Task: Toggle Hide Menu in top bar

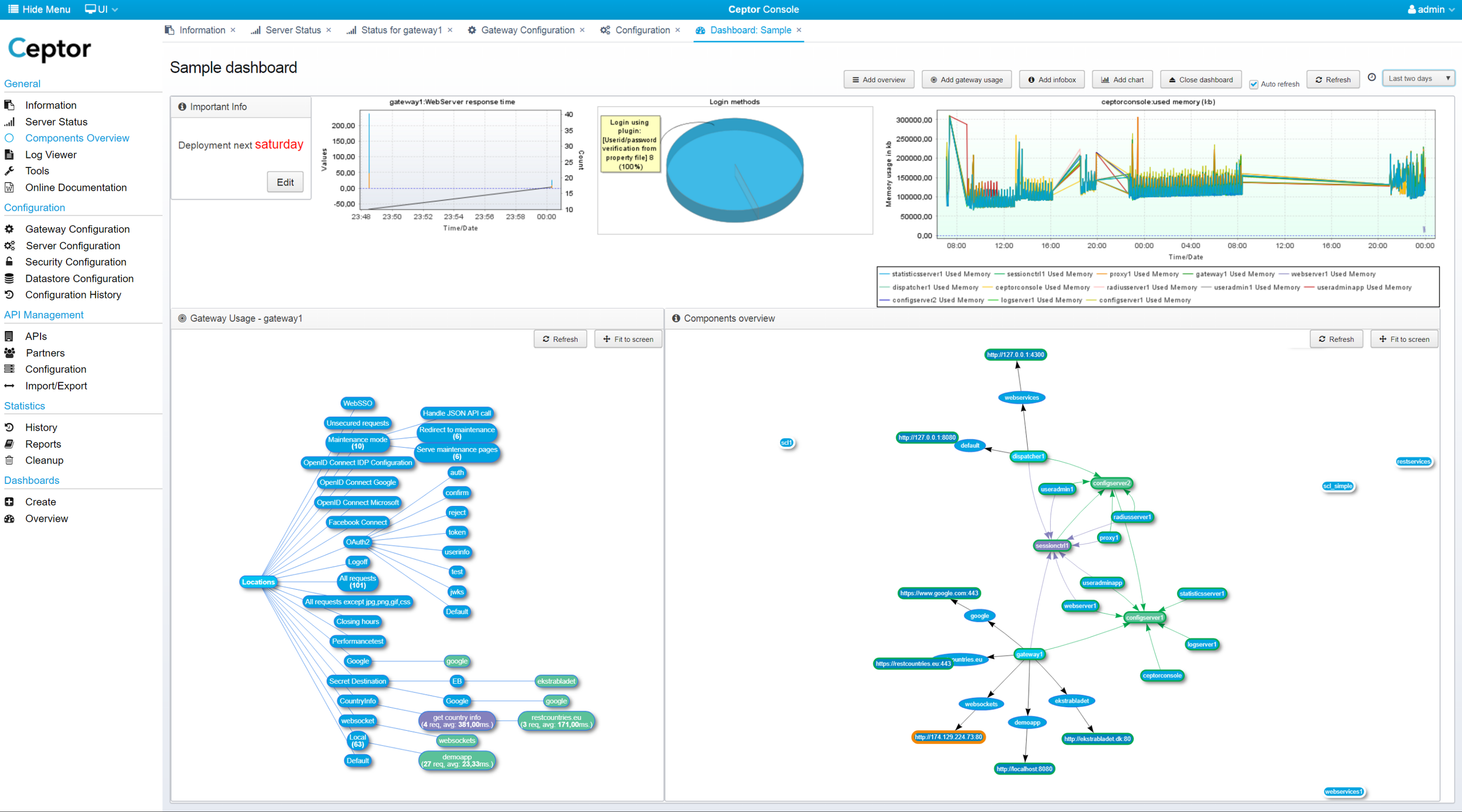Action: tap(38, 9)
